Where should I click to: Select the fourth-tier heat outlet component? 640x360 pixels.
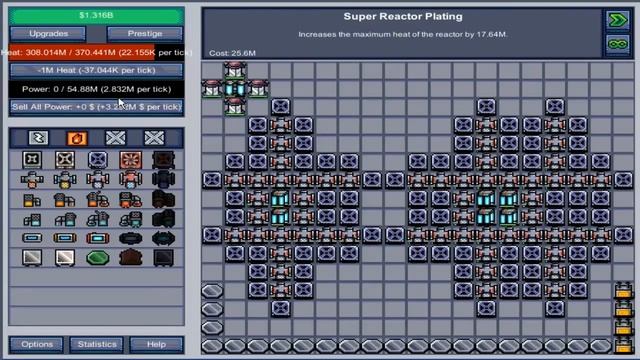coord(131,220)
